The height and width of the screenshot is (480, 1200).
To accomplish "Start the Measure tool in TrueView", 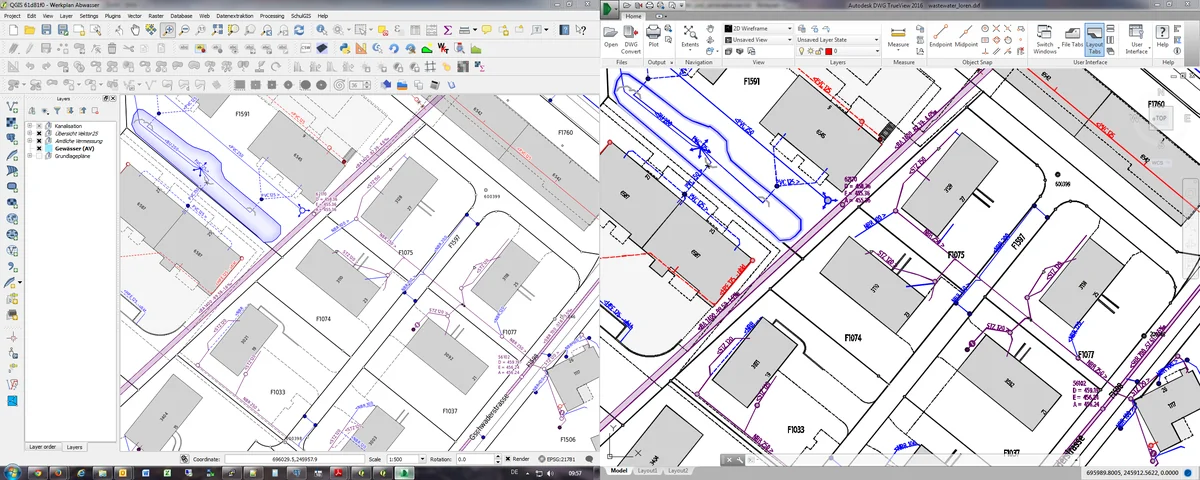I will [898, 34].
